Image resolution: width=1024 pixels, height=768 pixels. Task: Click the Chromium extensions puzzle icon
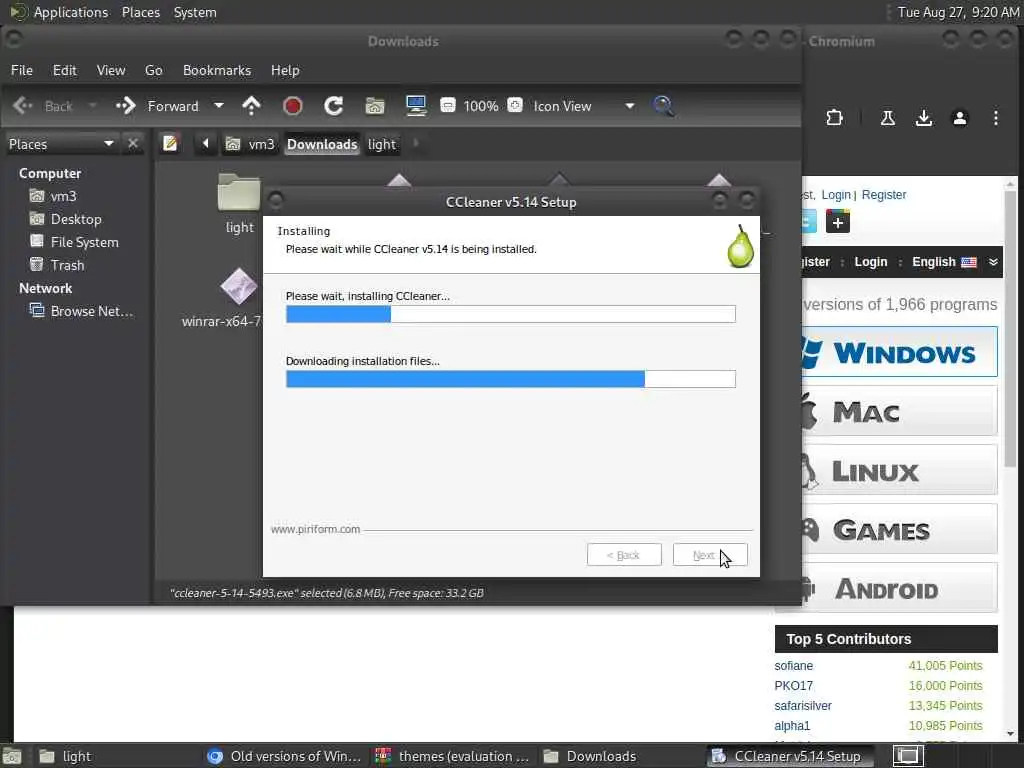coord(834,118)
